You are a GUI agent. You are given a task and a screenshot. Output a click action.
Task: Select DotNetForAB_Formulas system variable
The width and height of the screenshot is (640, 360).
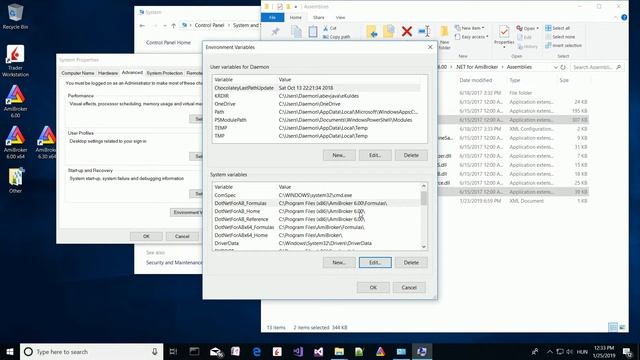[x=316, y=203]
